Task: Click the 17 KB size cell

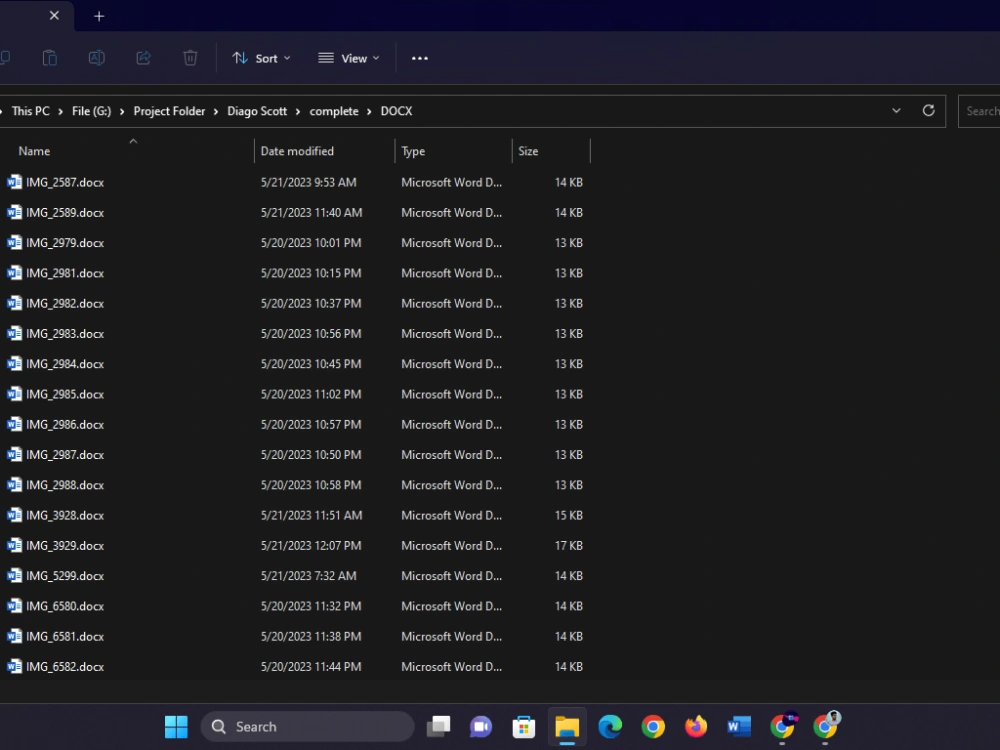Action: point(568,546)
